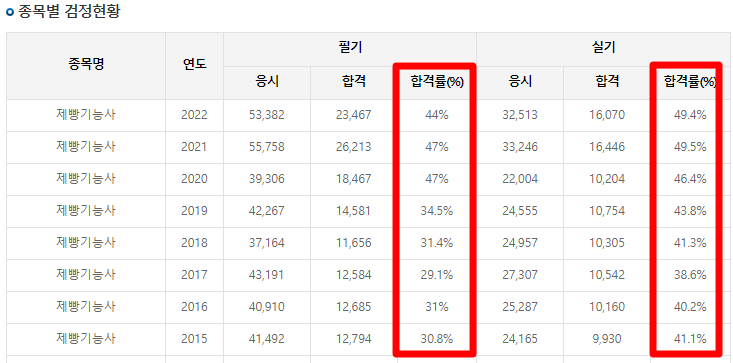Viewport: 733px width, 363px height.
Task: Select the value 16,446
Action: tap(607, 147)
